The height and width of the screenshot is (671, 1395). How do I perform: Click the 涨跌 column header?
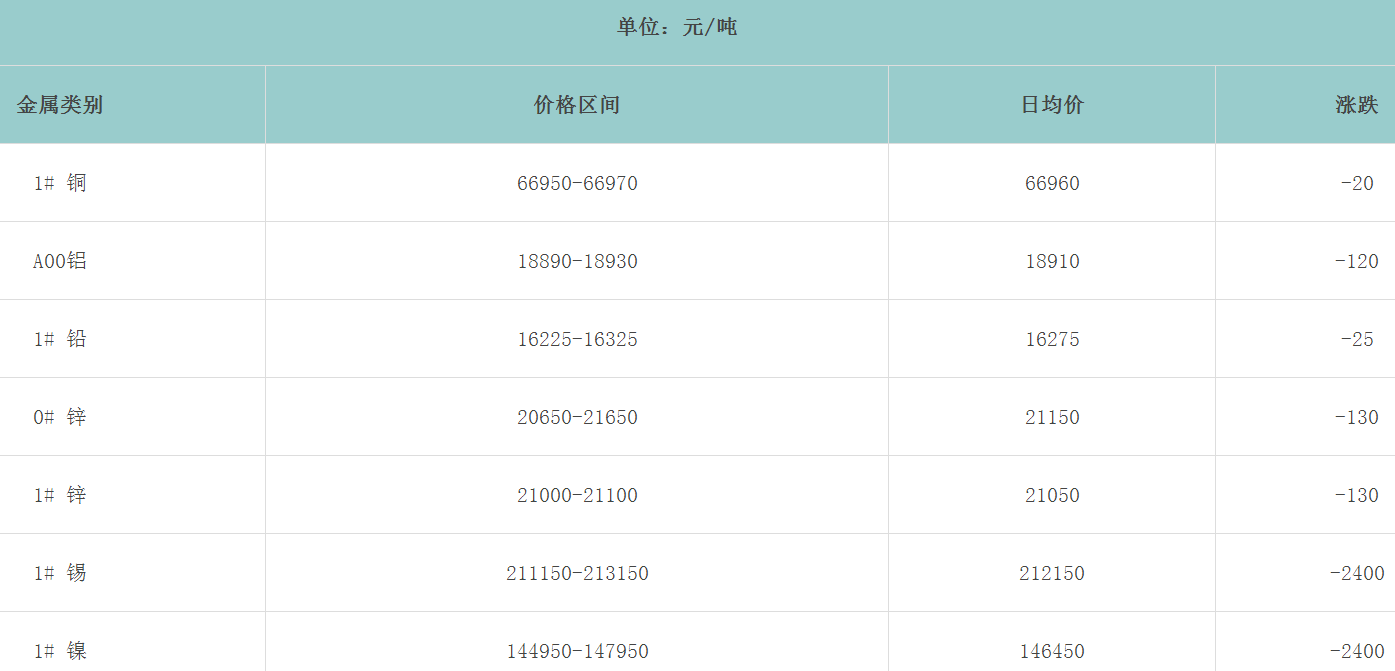(x=1356, y=105)
